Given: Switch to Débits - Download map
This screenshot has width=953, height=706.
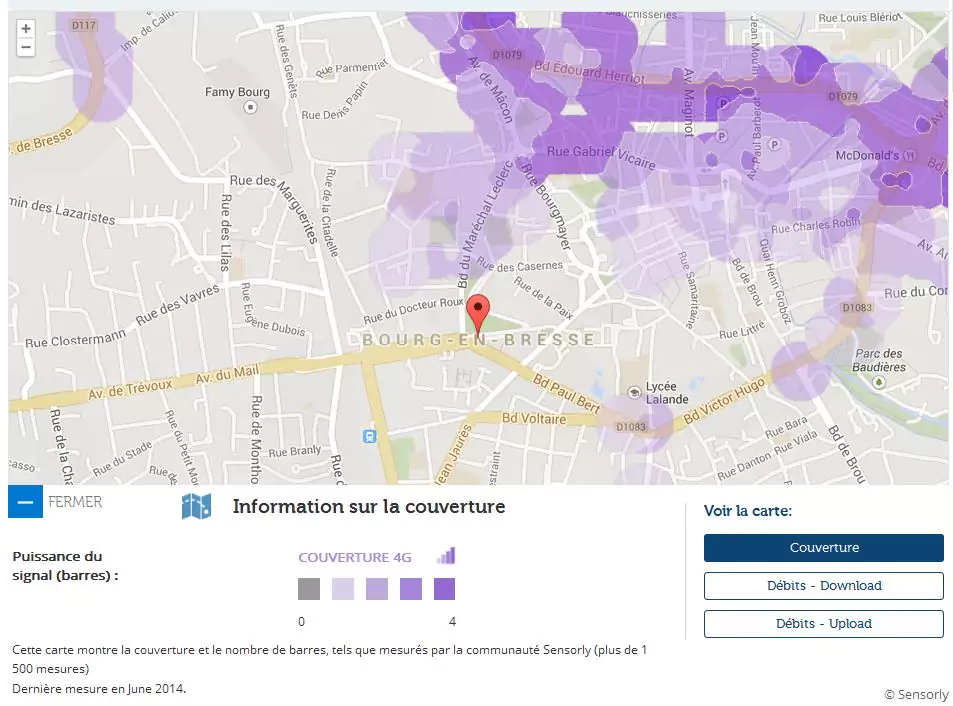Looking at the screenshot, I should [823, 586].
